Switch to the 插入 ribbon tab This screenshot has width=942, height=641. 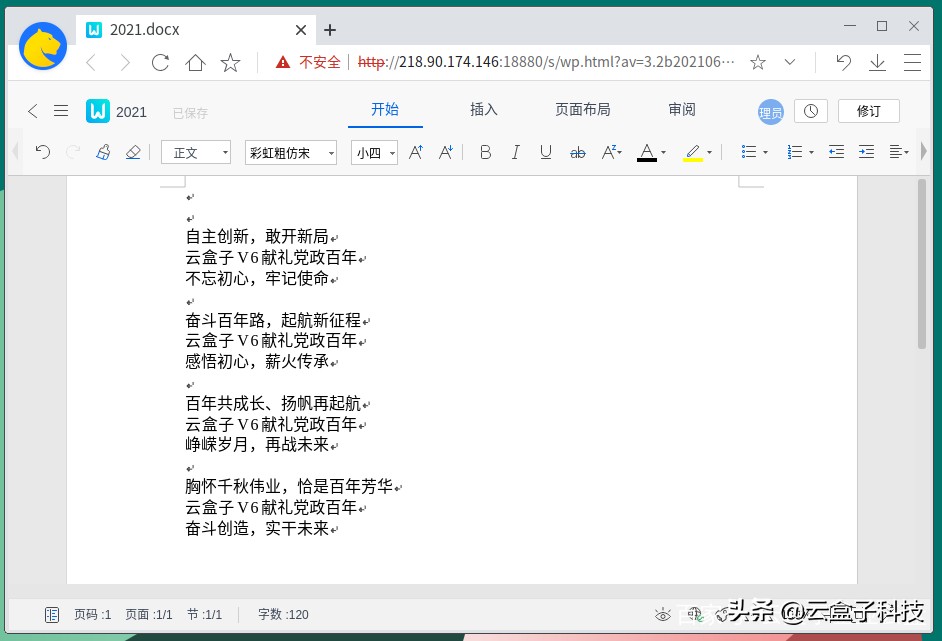pos(483,110)
